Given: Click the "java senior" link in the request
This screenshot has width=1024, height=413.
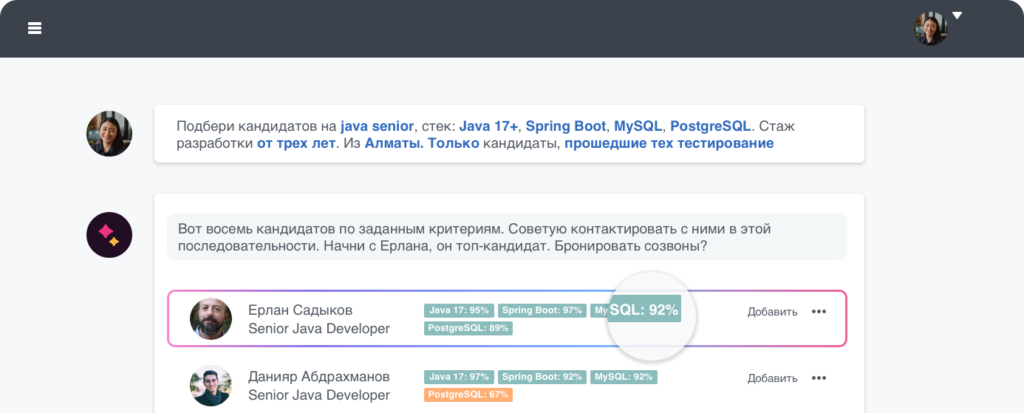Looking at the screenshot, I should click(377, 126).
